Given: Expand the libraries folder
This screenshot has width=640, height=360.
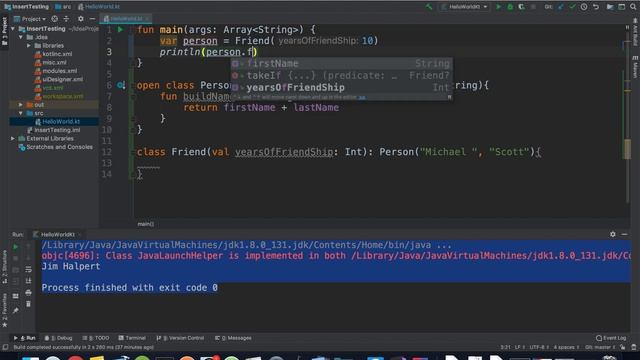Looking at the screenshot, I should 29,46.
